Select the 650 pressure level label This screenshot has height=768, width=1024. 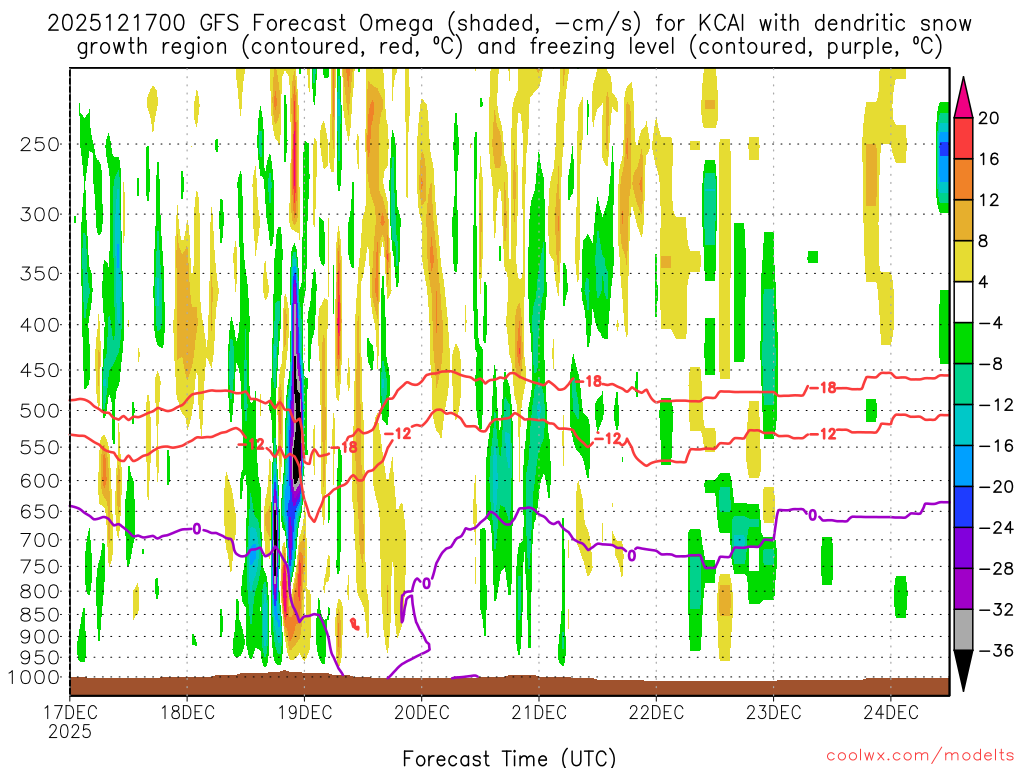point(40,511)
